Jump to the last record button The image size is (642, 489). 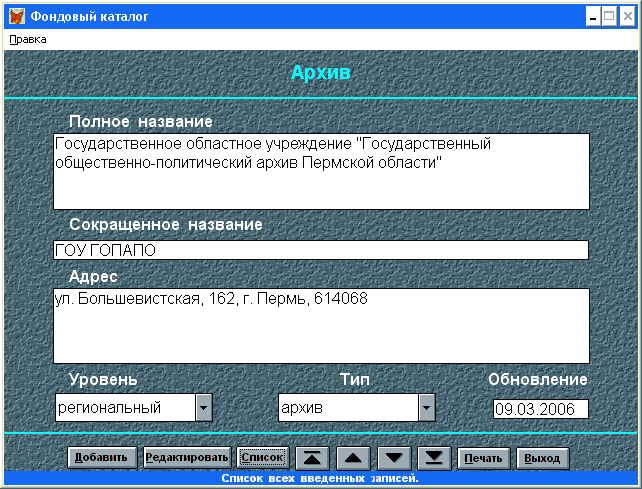434,457
